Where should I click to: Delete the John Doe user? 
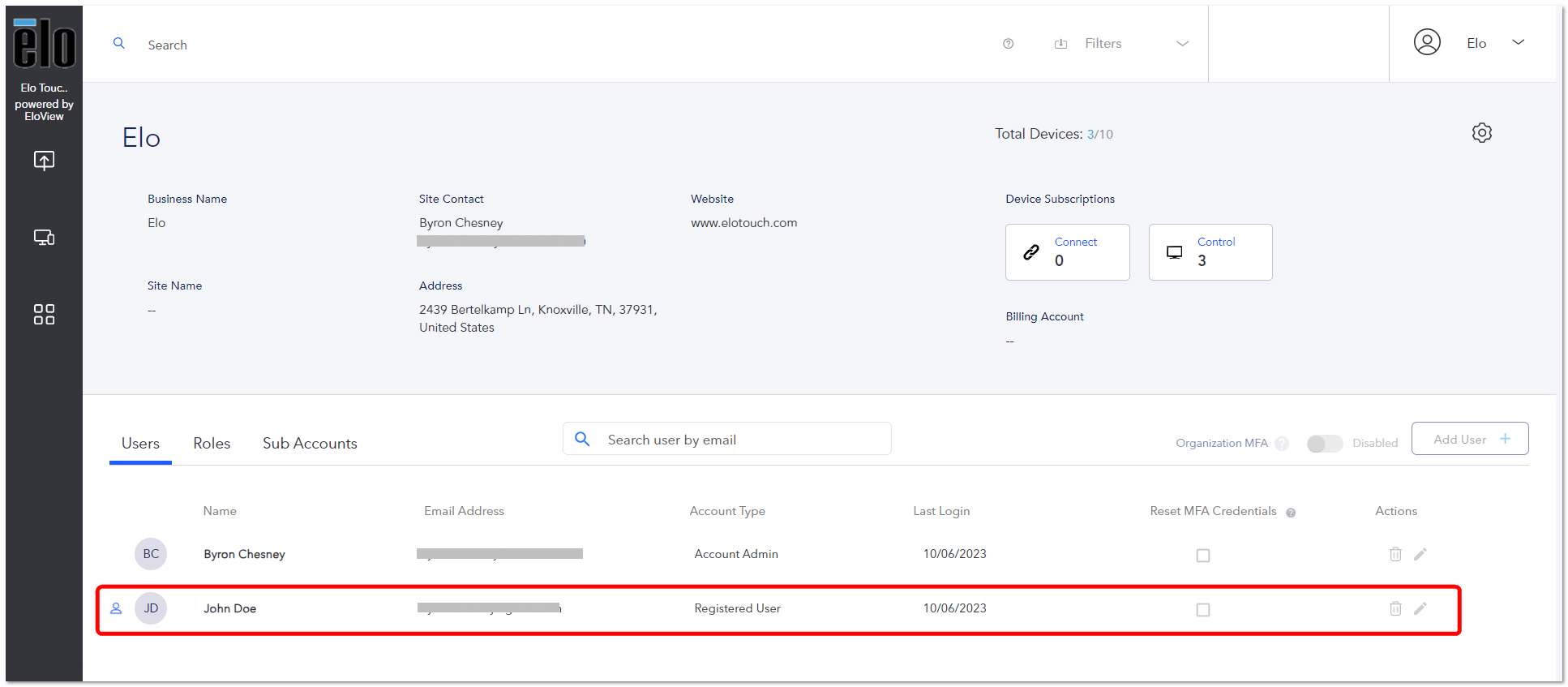[x=1395, y=608]
